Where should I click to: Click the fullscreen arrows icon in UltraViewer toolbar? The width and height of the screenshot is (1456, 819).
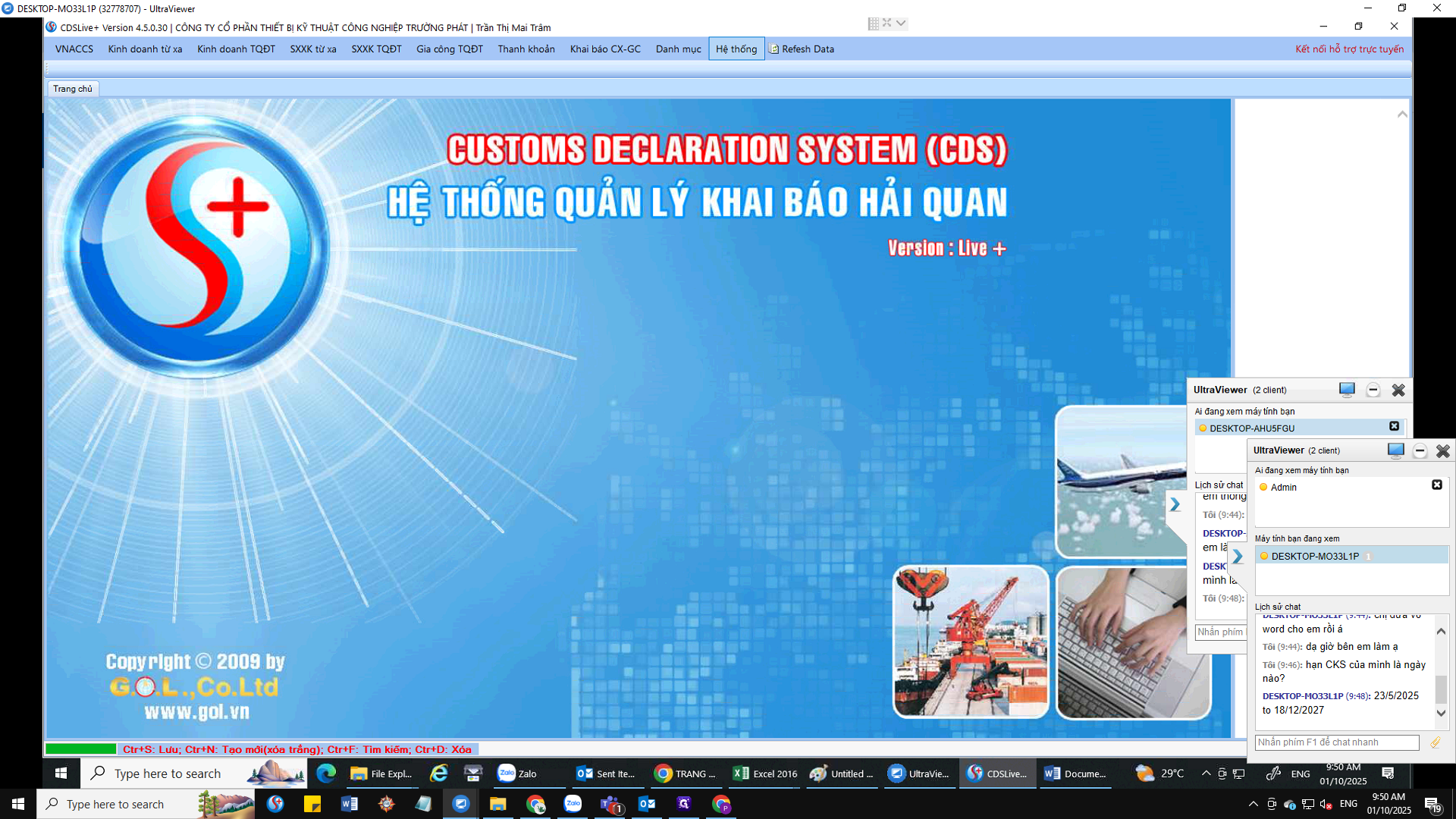coord(886,23)
